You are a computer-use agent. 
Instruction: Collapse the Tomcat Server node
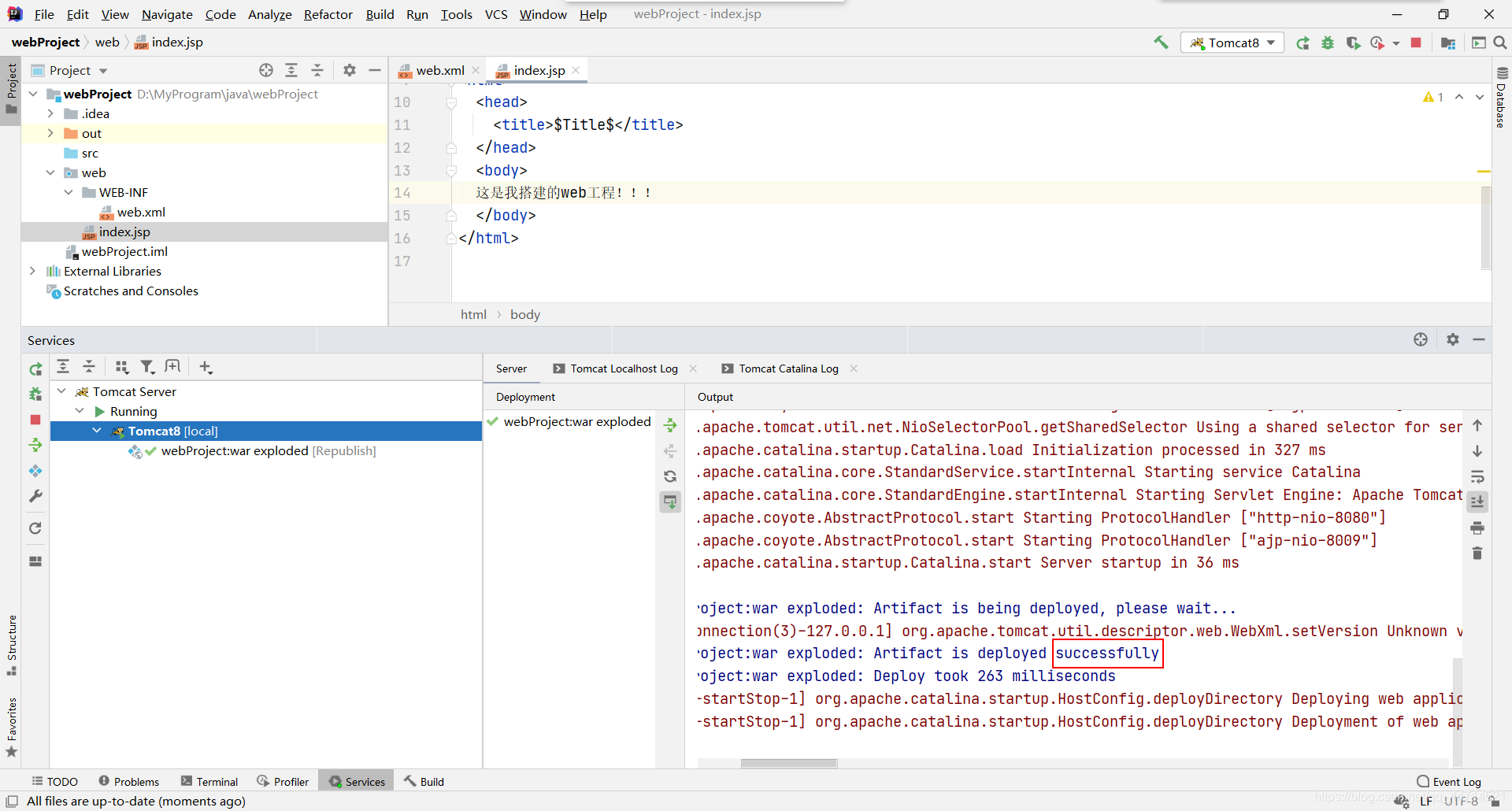click(x=61, y=391)
